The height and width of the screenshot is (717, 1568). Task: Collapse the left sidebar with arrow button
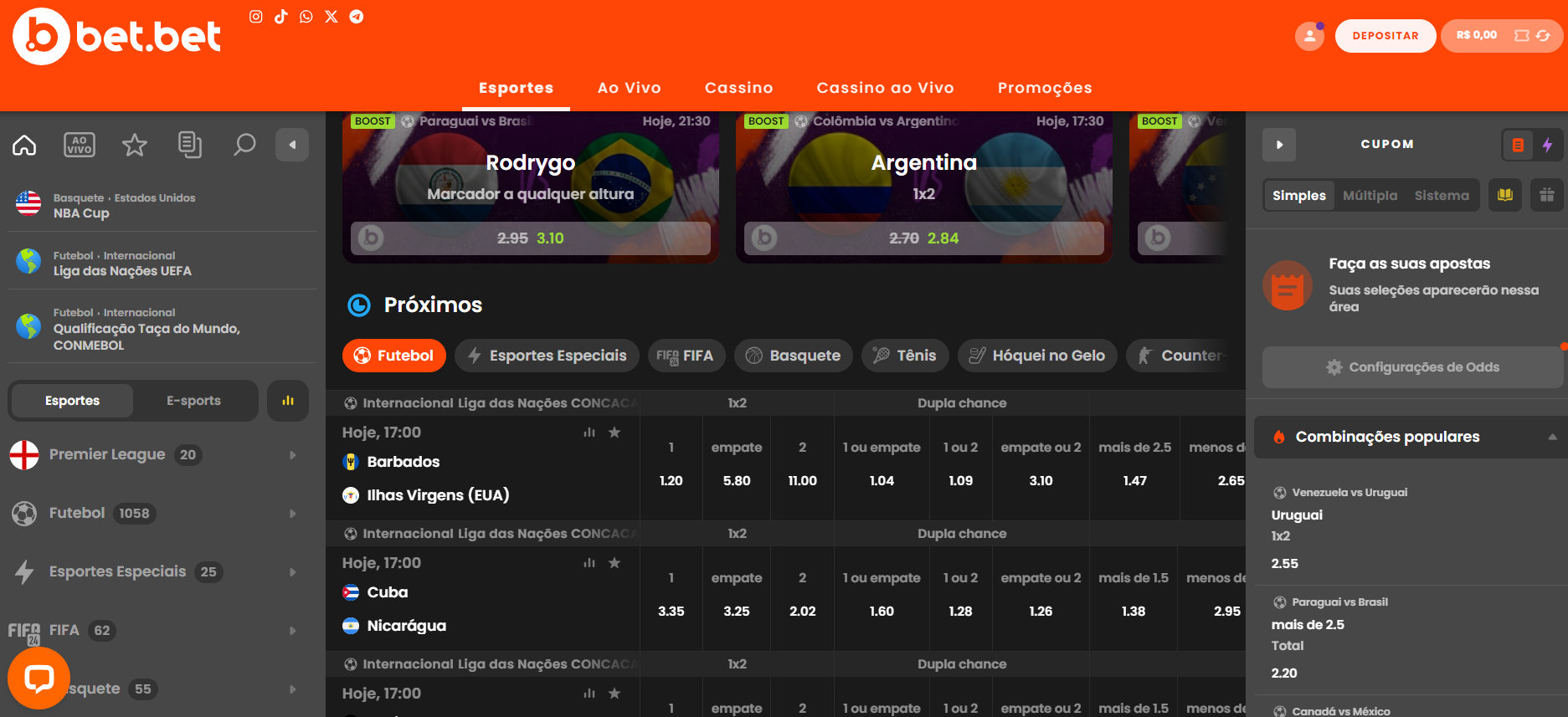(x=292, y=145)
